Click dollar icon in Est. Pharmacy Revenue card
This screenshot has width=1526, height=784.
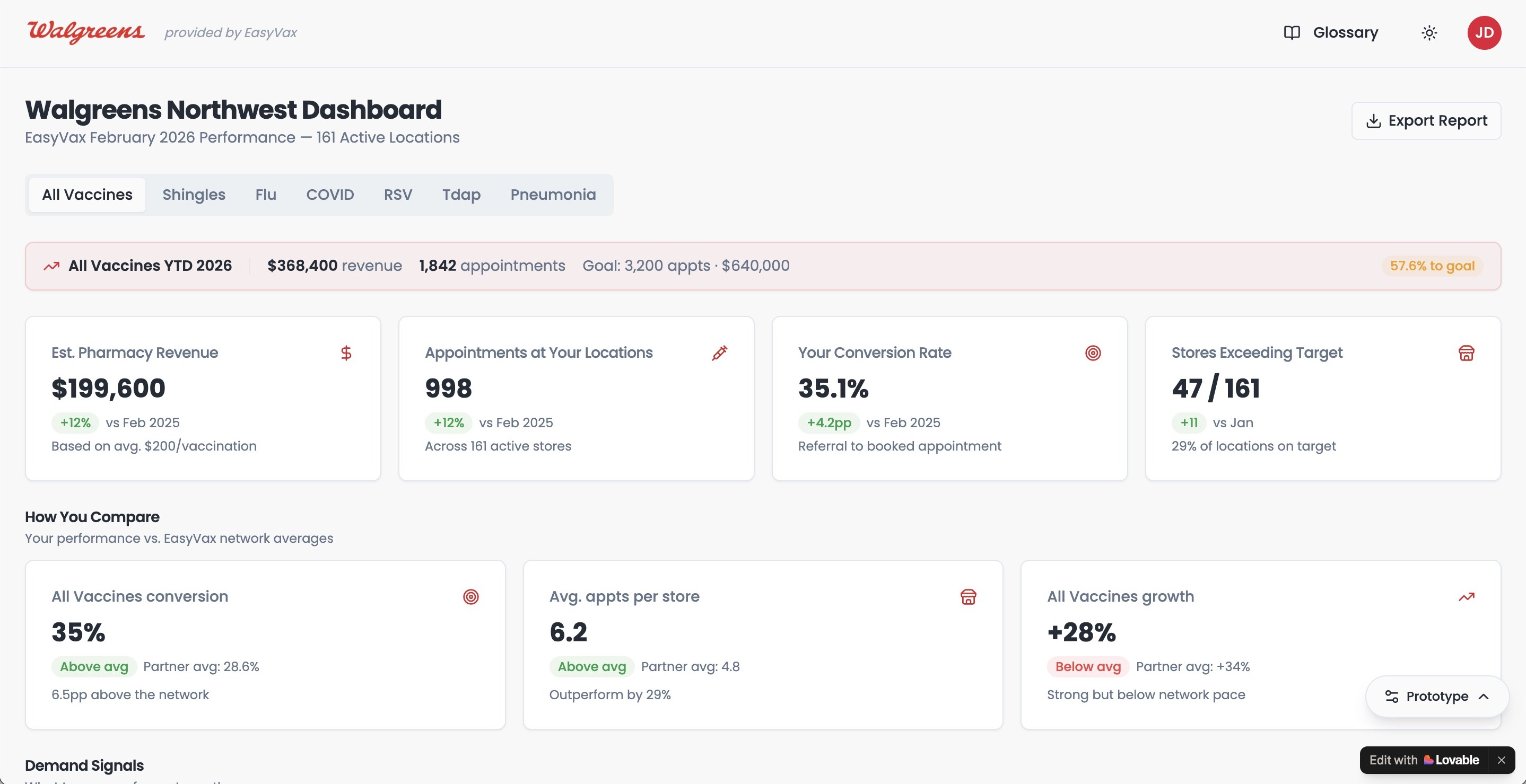(346, 353)
